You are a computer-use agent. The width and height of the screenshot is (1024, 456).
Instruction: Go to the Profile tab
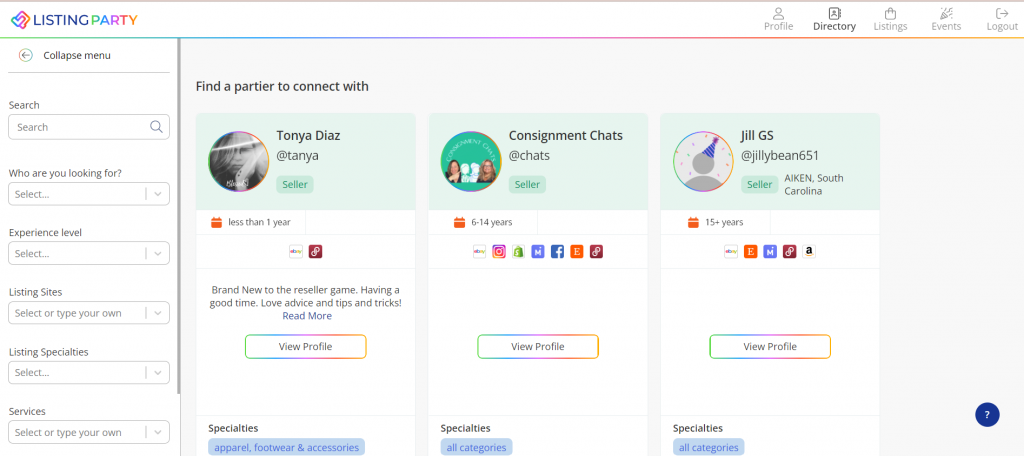click(778, 19)
